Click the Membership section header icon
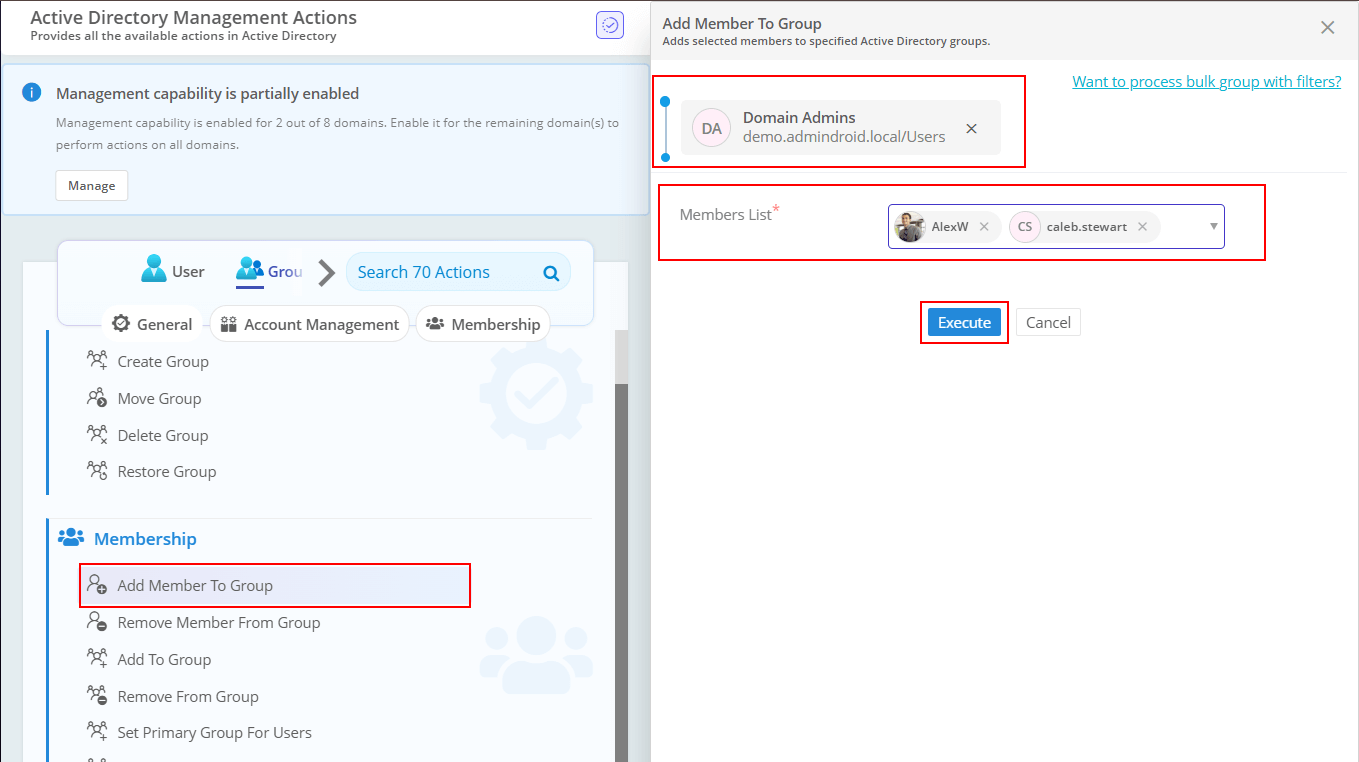This screenshot has width=1359, height=762. (71, 537)
